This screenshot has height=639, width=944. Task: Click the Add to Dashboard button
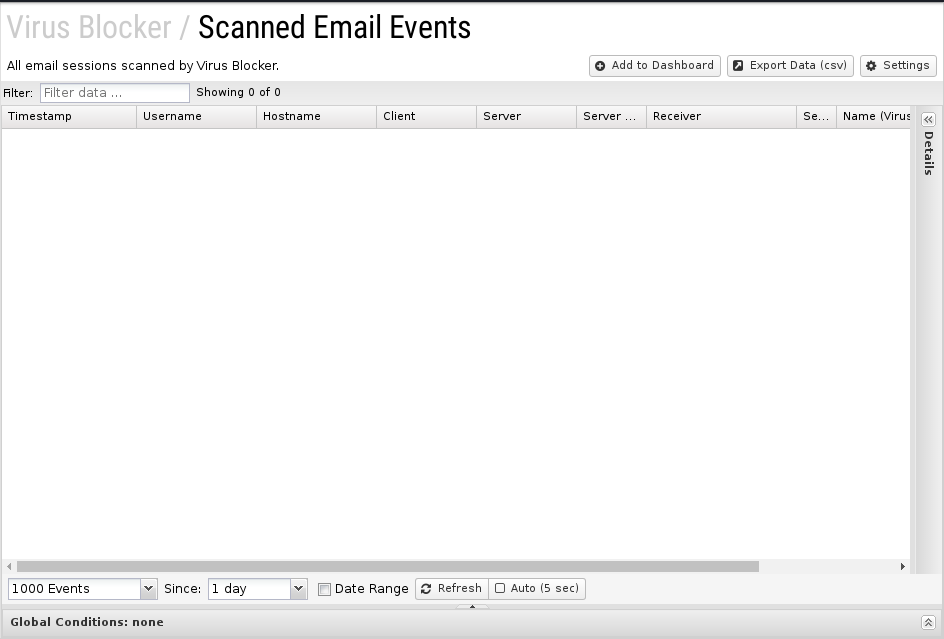tap(654, 66)
